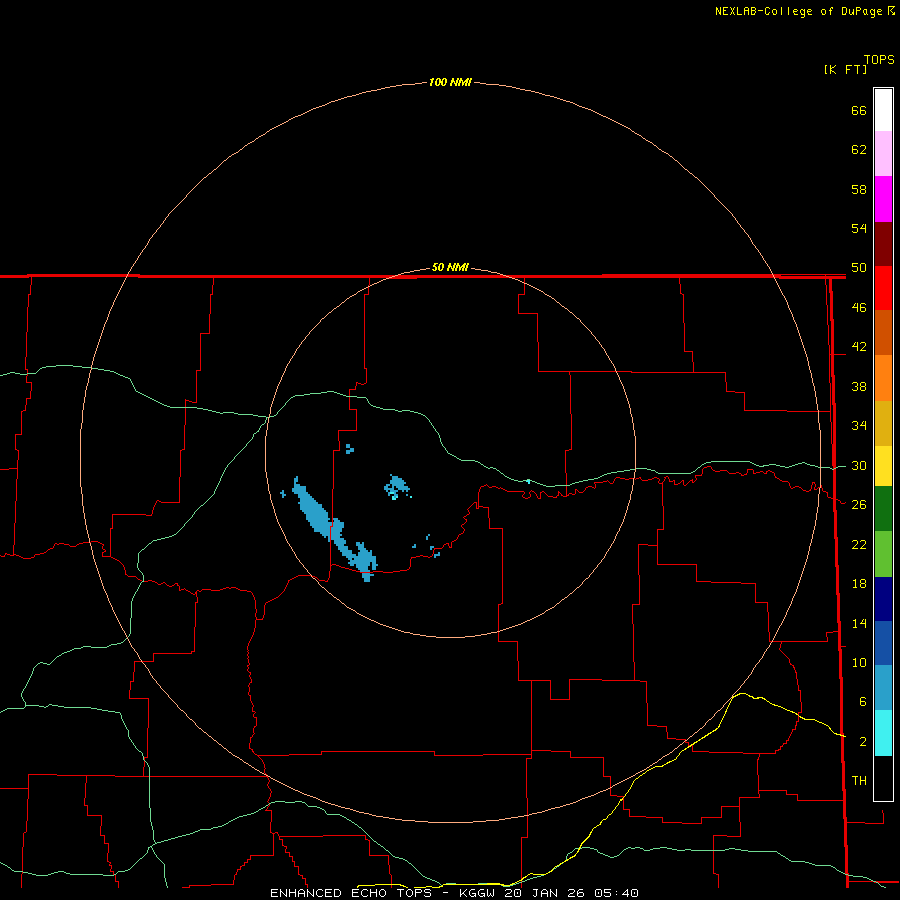900x900 pixels.
Task: Click the 14 legend value
Action: pos(859,623)
